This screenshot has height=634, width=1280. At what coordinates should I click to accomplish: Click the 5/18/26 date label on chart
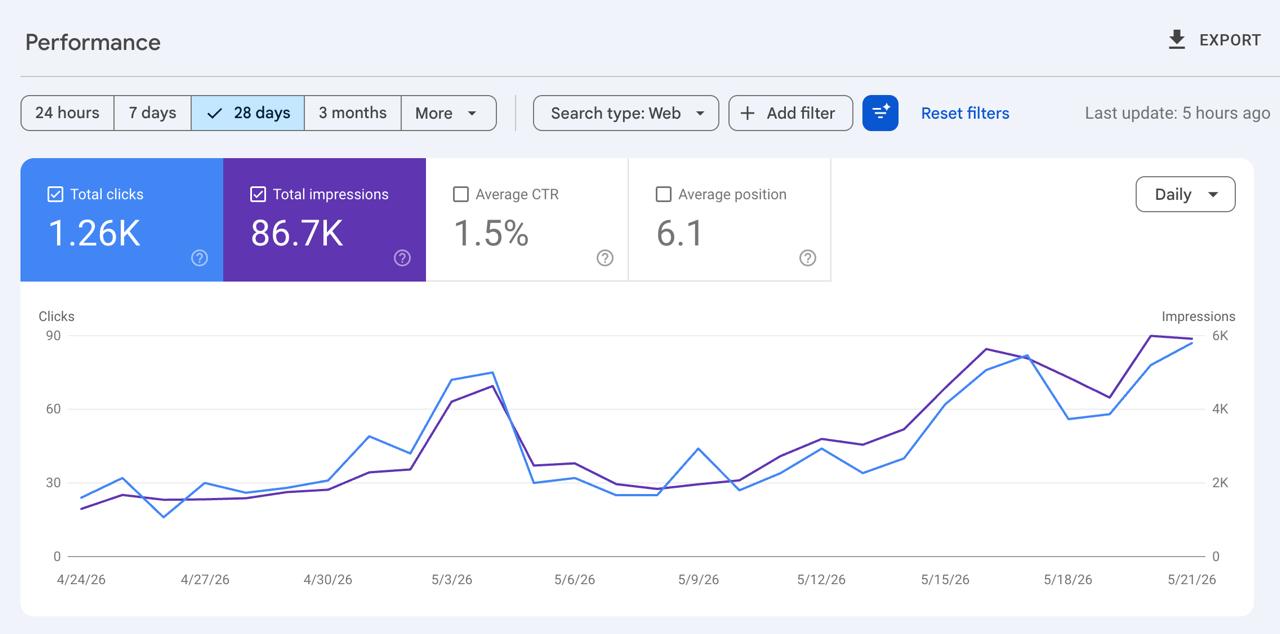(1068, 580)
